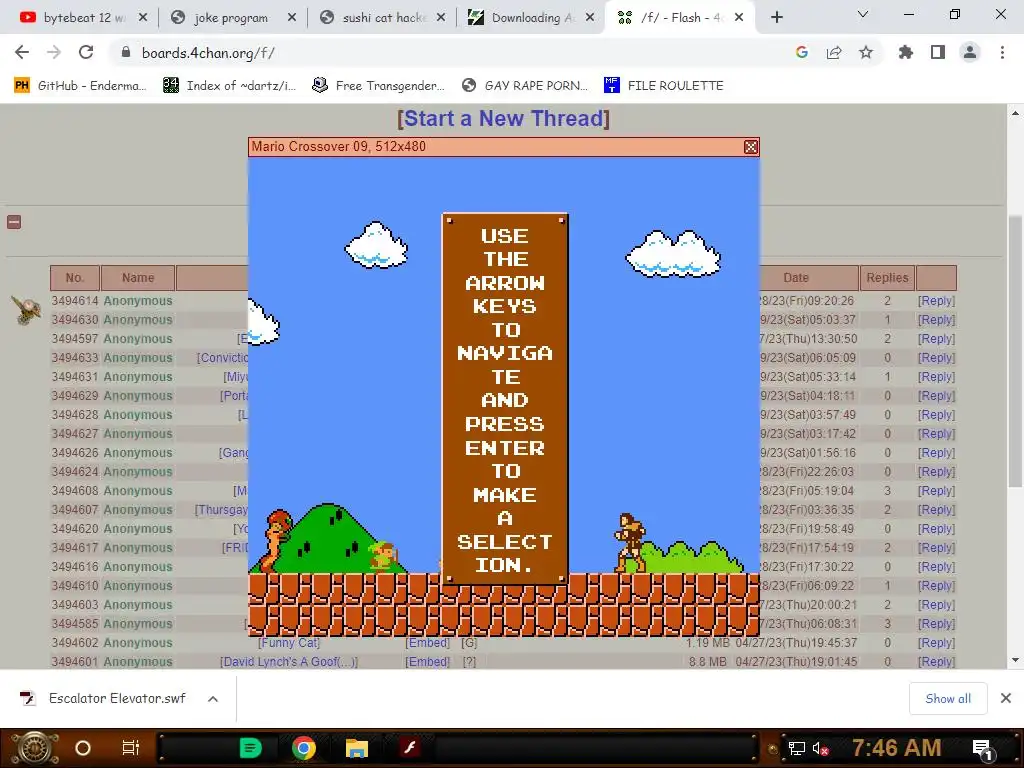Go back to the previous page
The height and width of the screenshot is (768, 1024).
pyautogui.click(x=22, y=52)
